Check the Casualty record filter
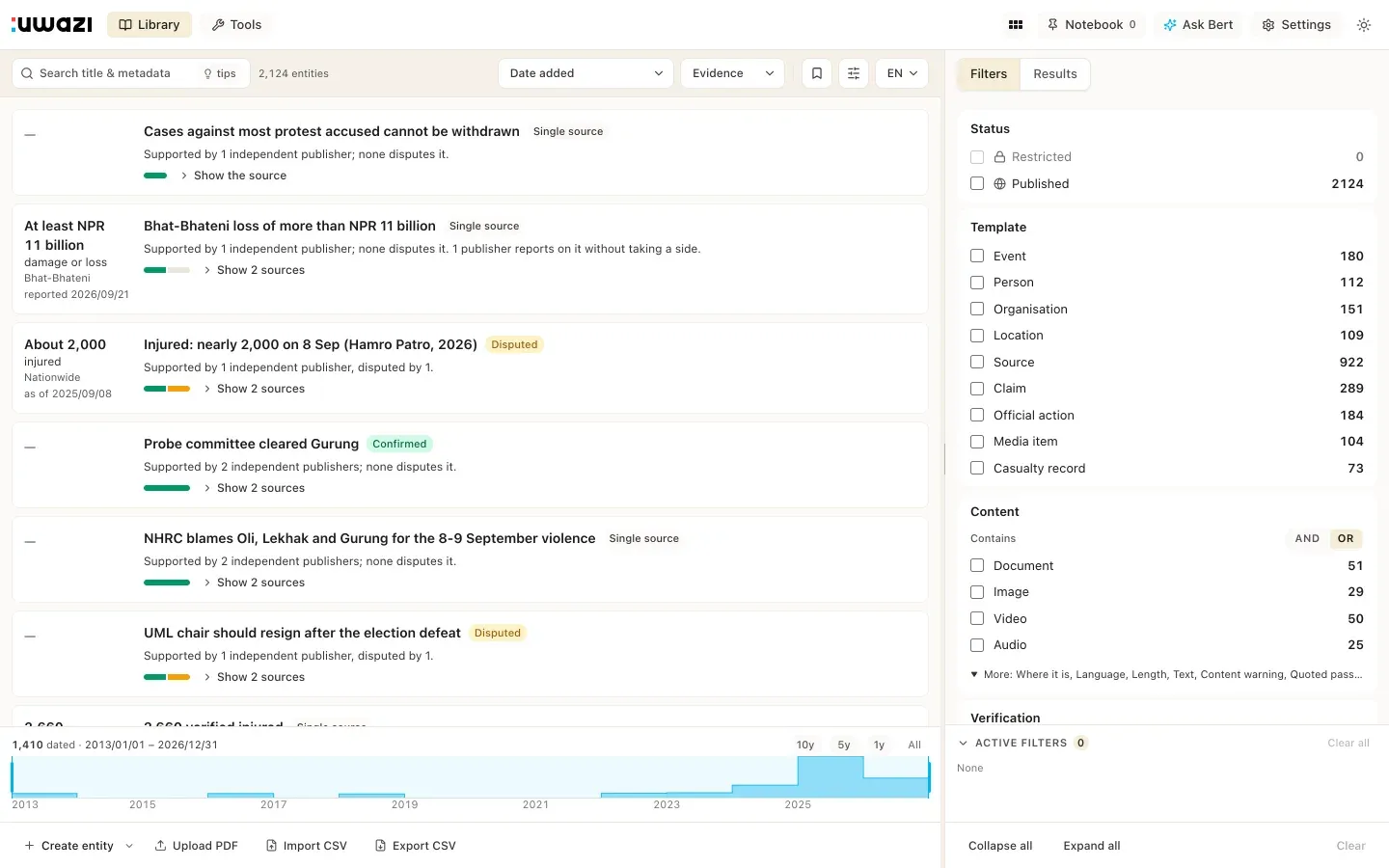The width and height of the screenshot is (1389, 868). tap(977, 468)
